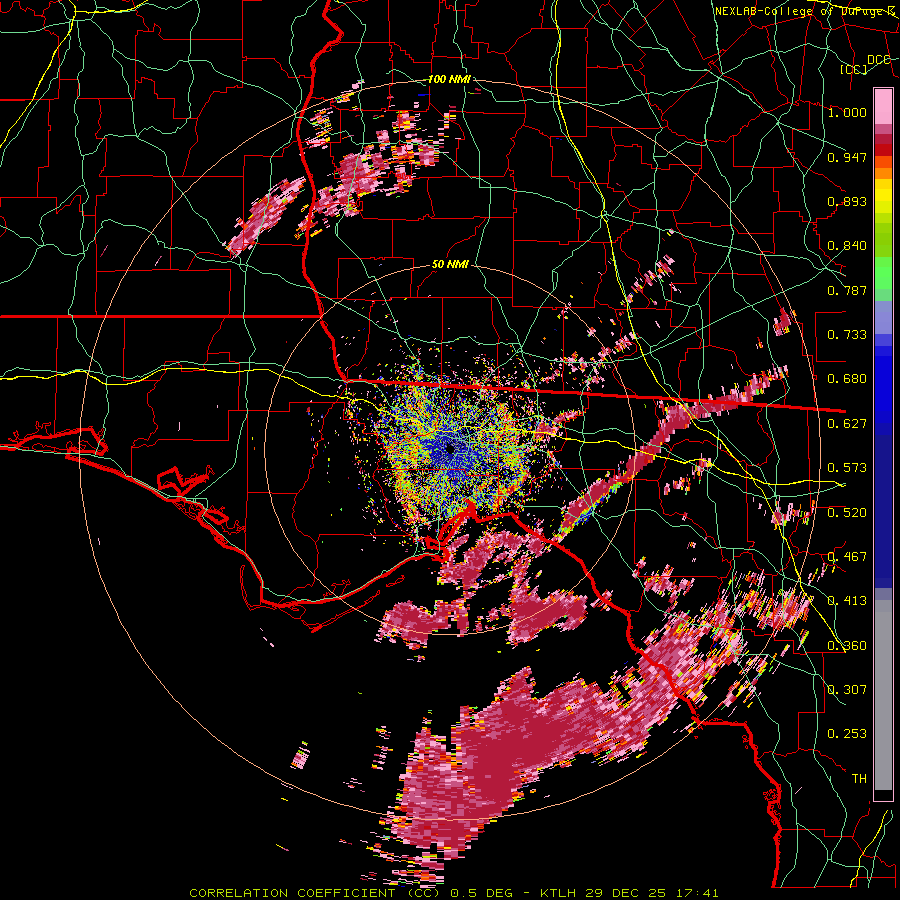Click the black radar site dot at center

coord(449,448)
